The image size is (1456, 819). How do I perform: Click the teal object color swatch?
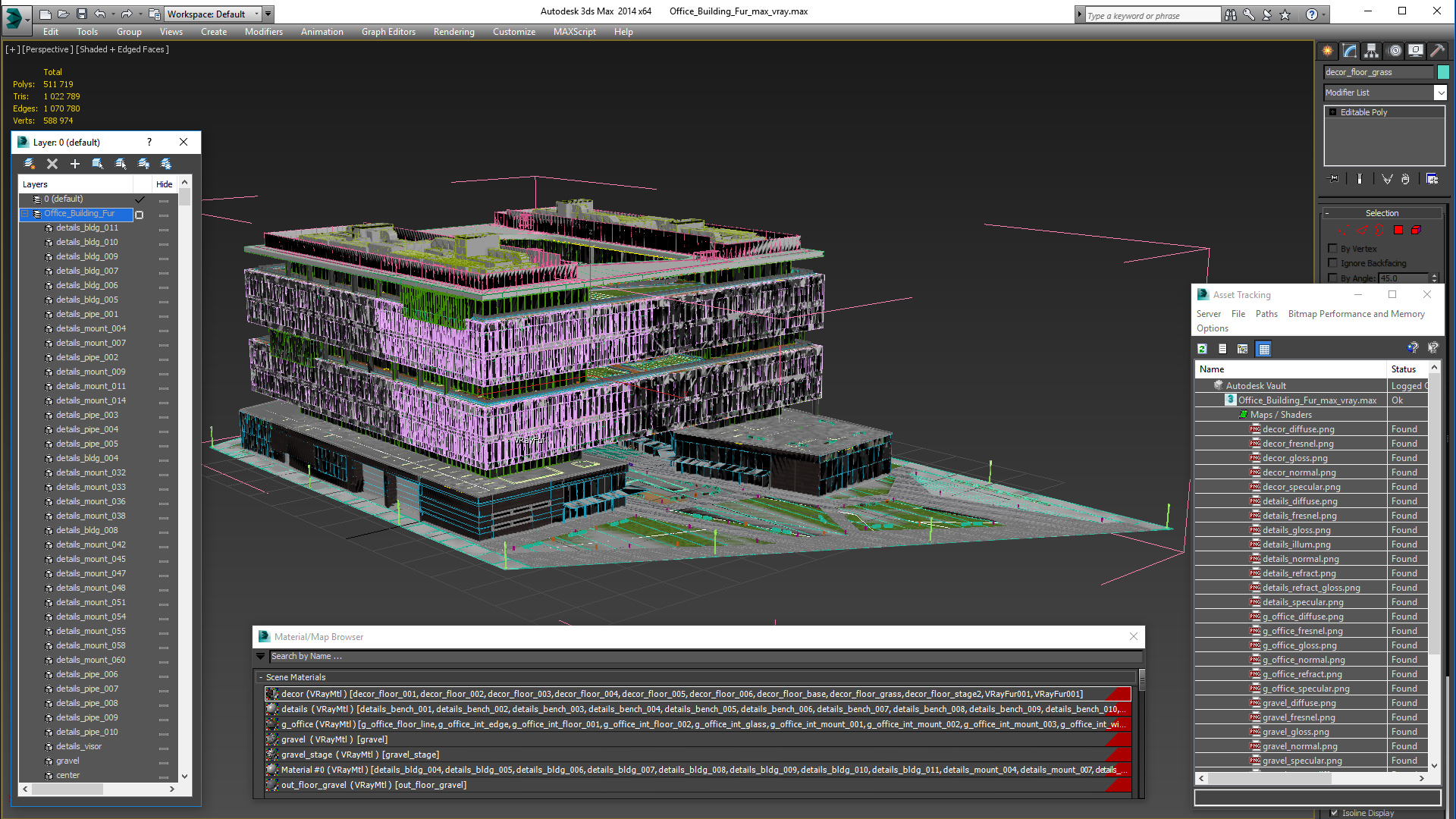1443,72
